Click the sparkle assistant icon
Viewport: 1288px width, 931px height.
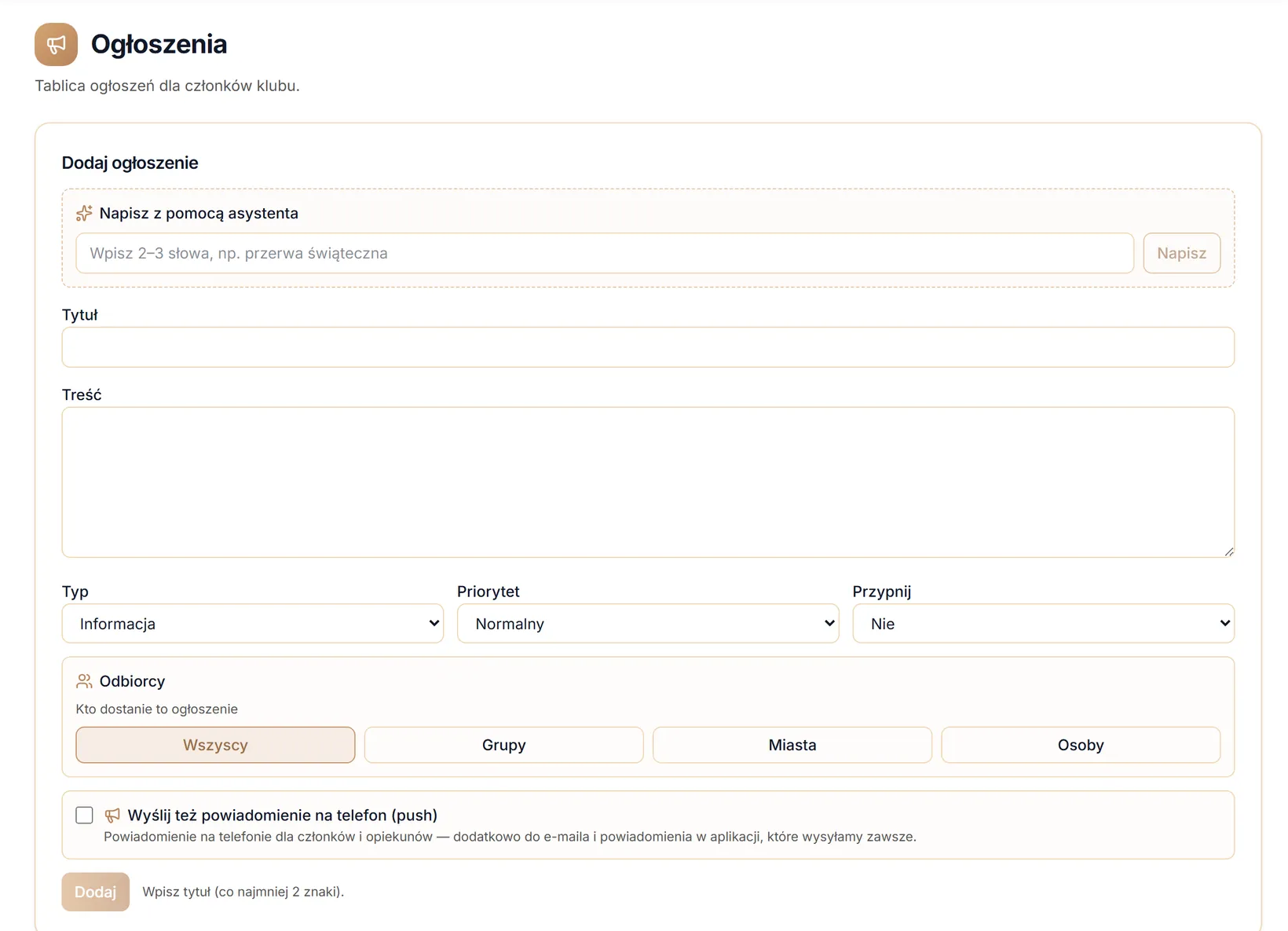(x=84, y=213)
